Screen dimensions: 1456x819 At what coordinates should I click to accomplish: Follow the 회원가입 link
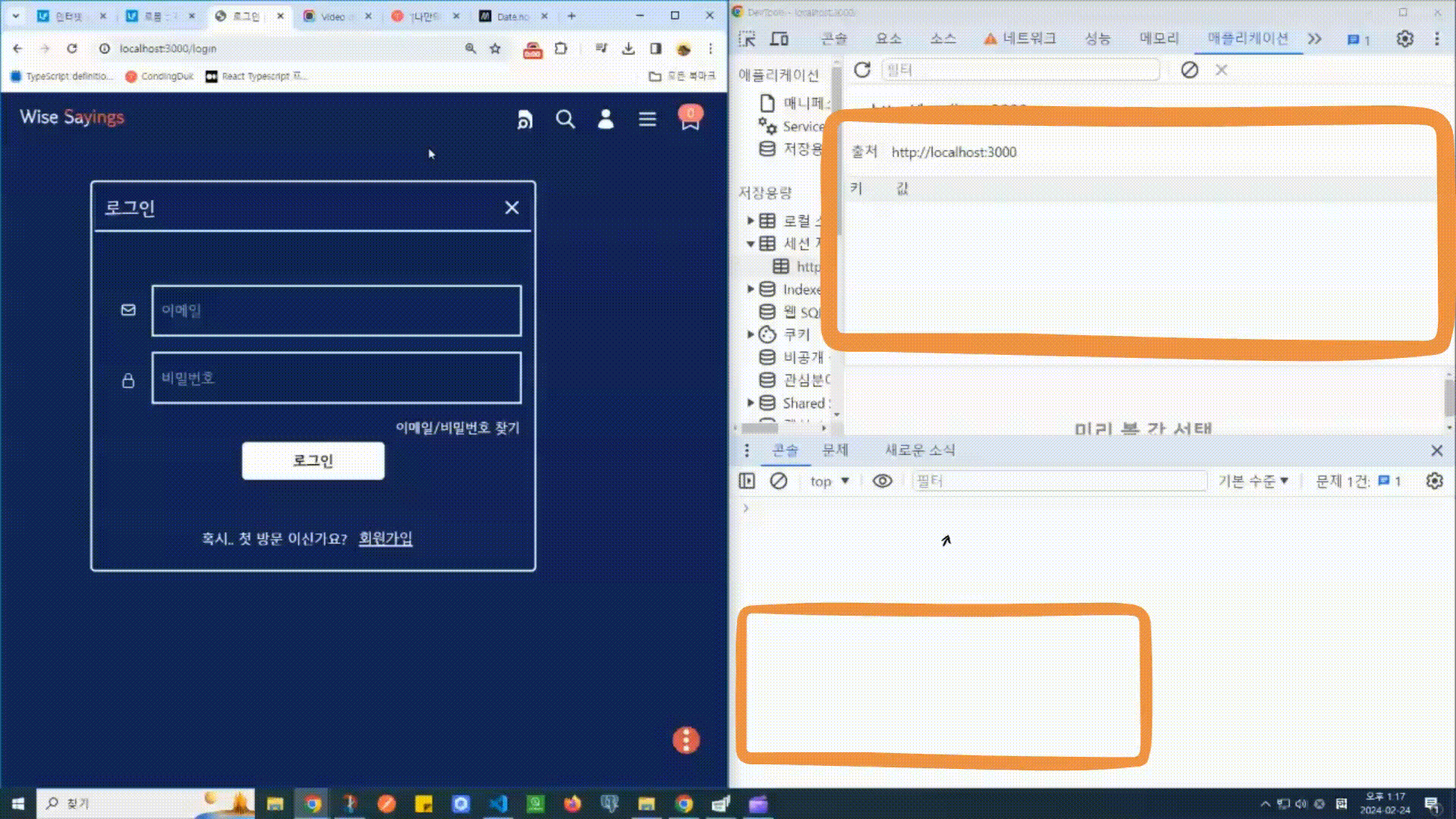coord(385,538)
